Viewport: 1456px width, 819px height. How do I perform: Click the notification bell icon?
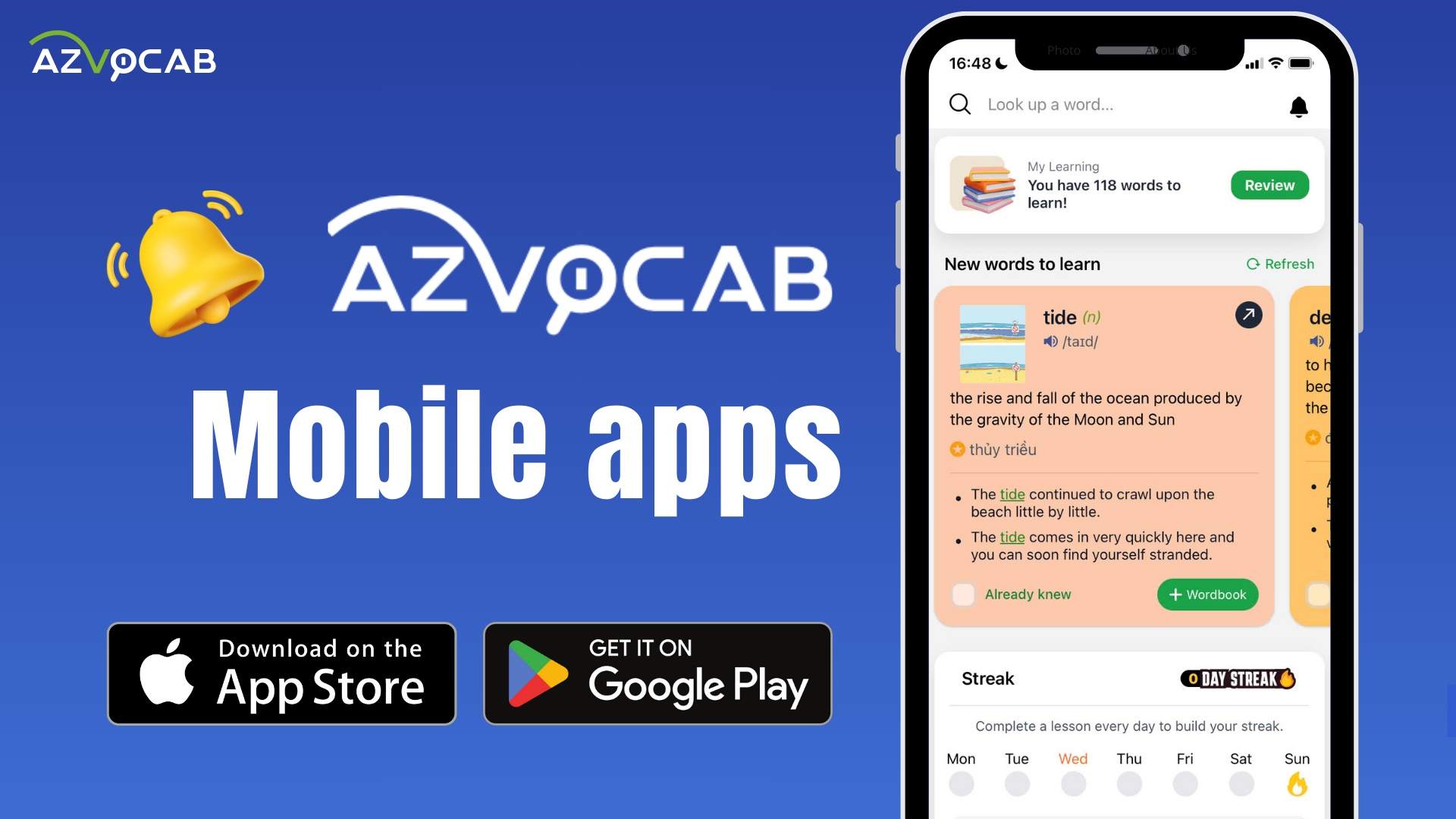(x=1298, y=106)
